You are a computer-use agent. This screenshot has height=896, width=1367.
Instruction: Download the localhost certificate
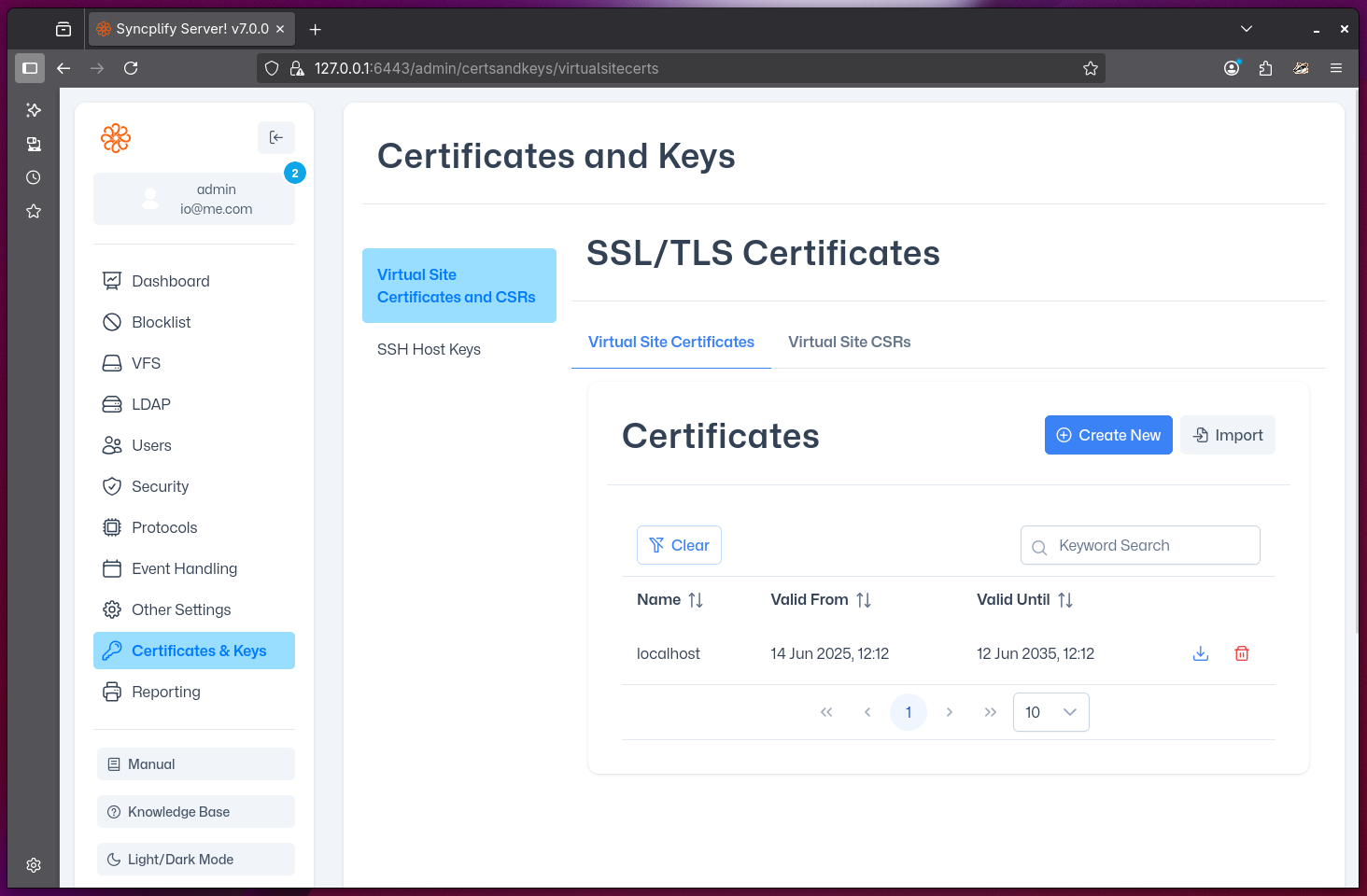1200,653
